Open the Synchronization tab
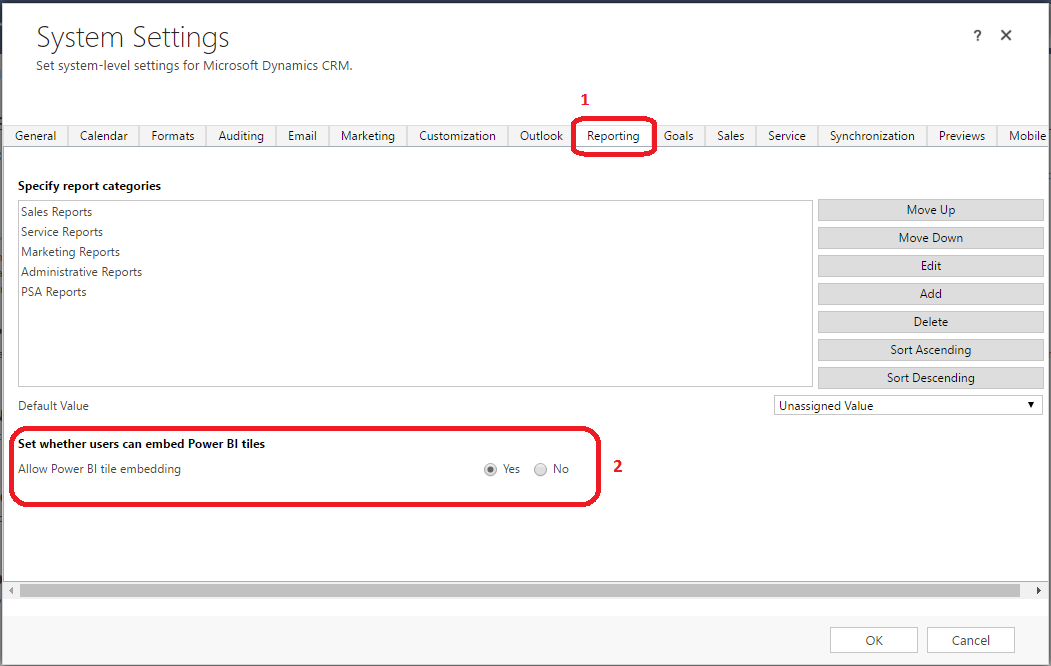Screen dimensions: 1051x666 pyautogui.click(x=871, y=136)
